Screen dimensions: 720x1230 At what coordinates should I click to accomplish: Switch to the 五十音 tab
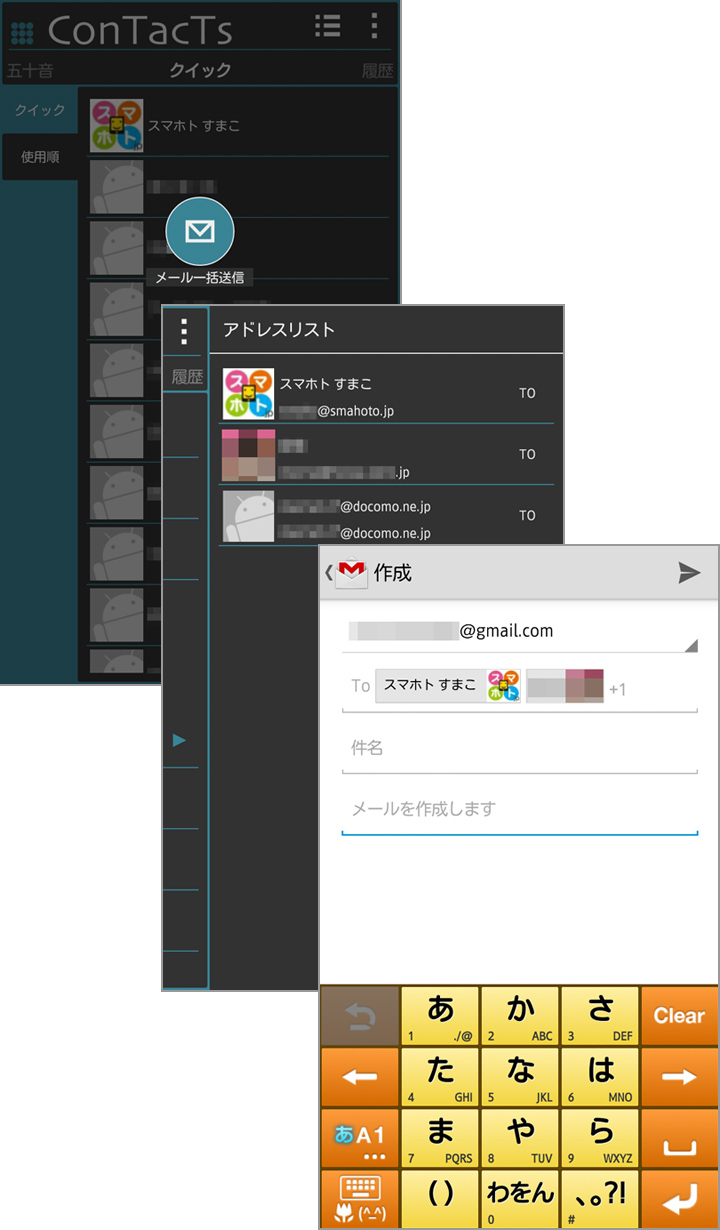point(30,70)
